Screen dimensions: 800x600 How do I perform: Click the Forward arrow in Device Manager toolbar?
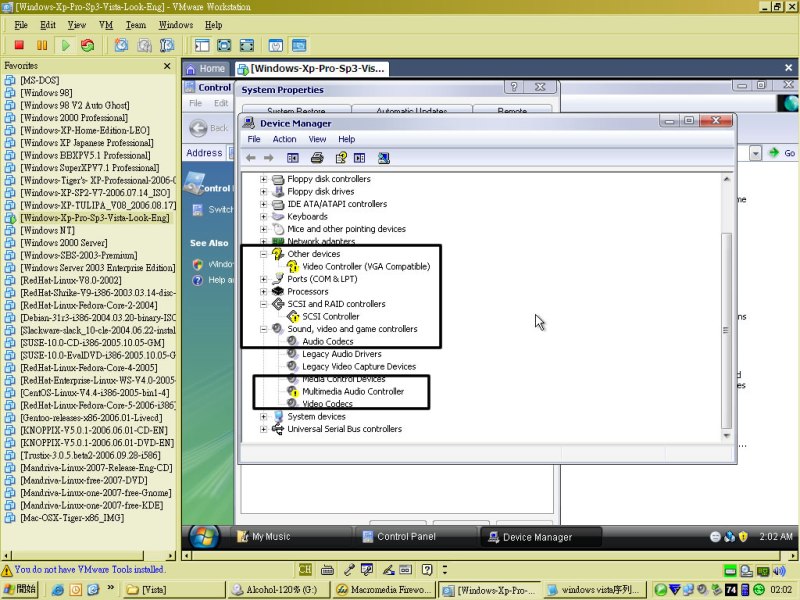pos(268,158)
